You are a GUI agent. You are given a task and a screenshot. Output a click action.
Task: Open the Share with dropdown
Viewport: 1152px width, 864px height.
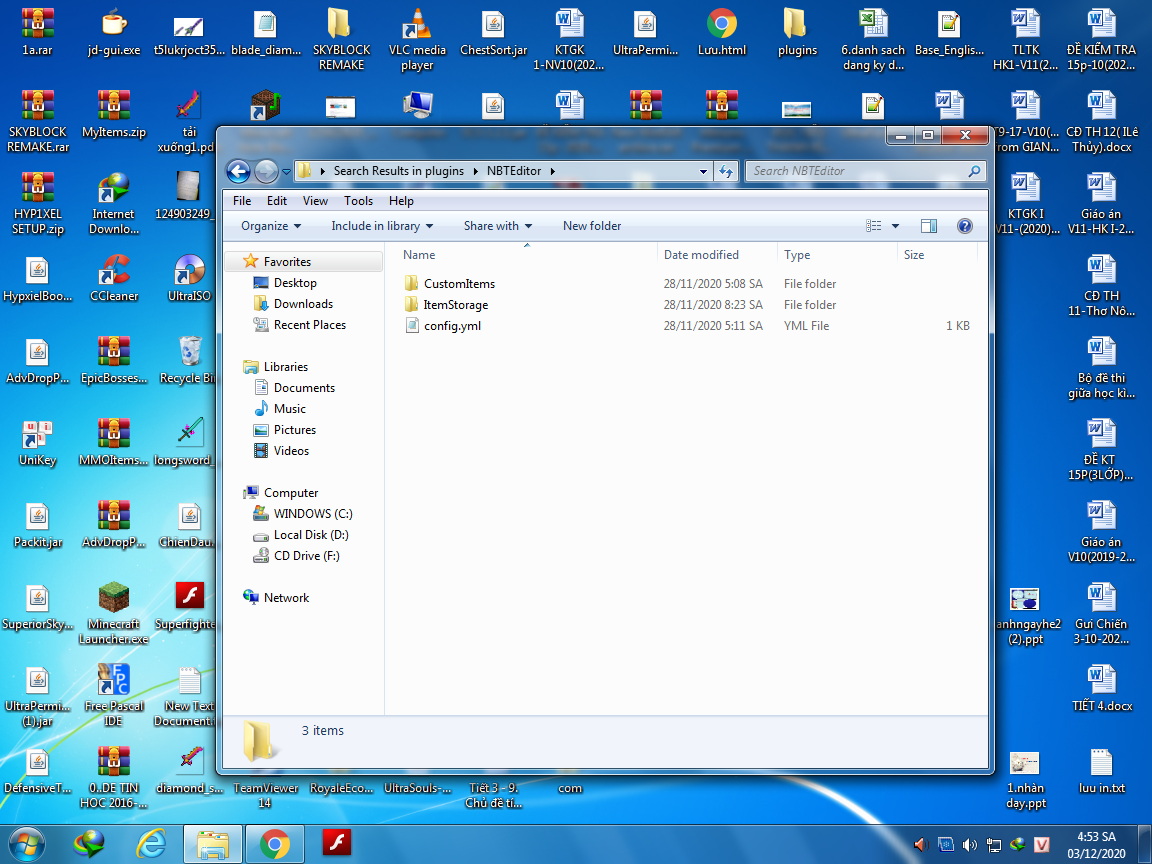[x=497, y=226]
